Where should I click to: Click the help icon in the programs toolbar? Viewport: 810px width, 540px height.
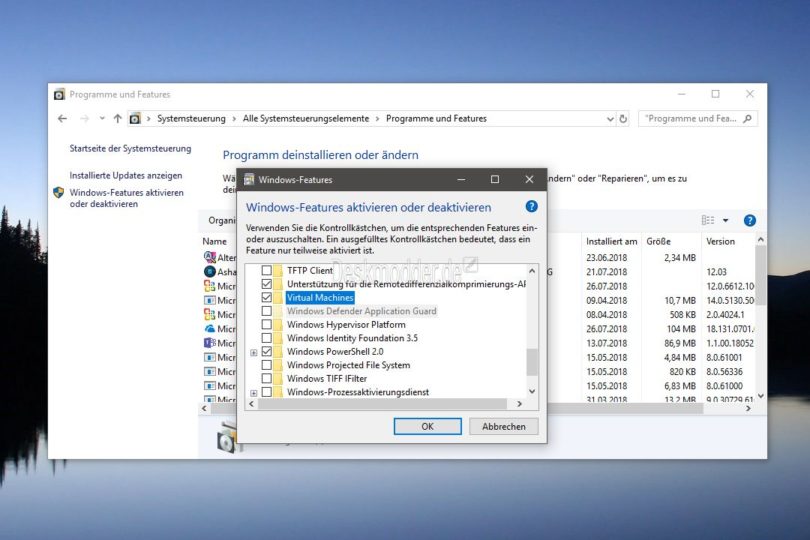[749, 220]
